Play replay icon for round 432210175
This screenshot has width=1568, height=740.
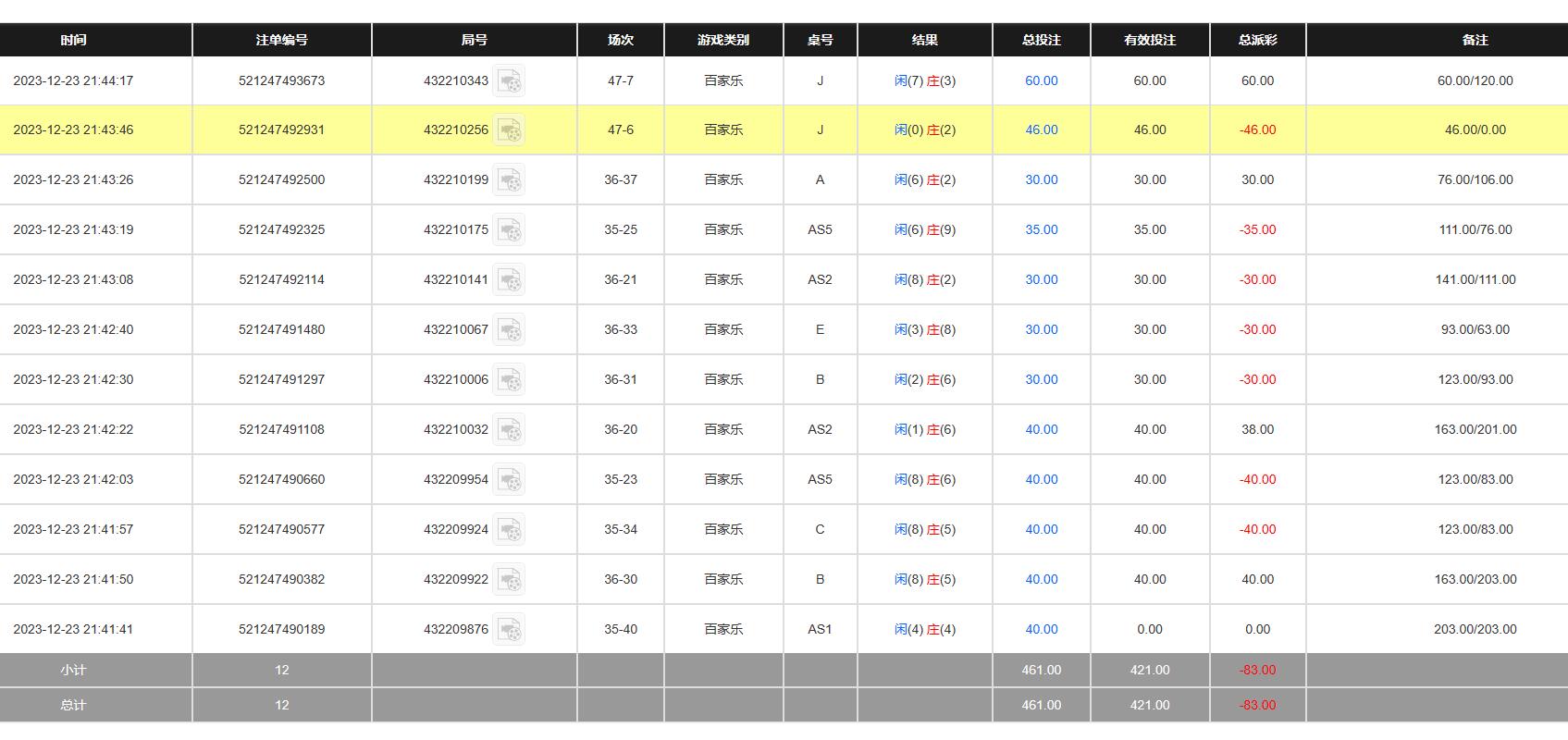(x=509, y=230)
